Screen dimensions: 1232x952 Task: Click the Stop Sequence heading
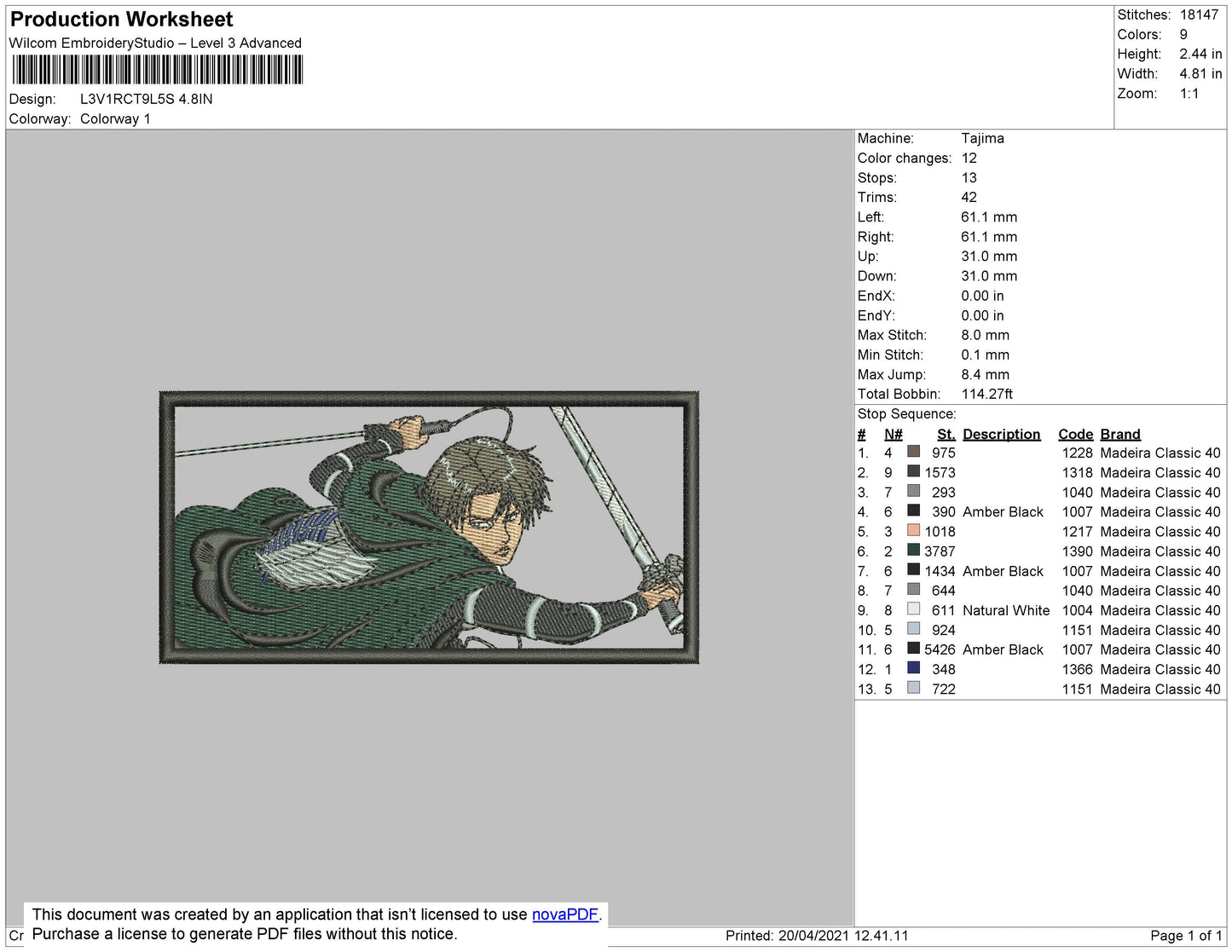906,414
